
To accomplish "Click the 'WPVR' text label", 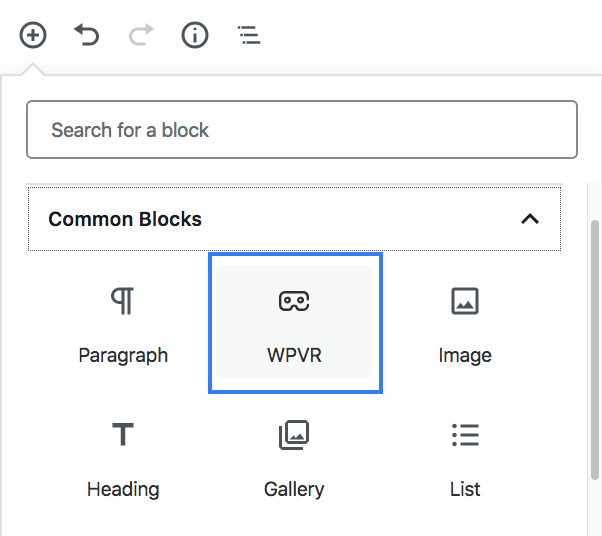I will [294, 355].
